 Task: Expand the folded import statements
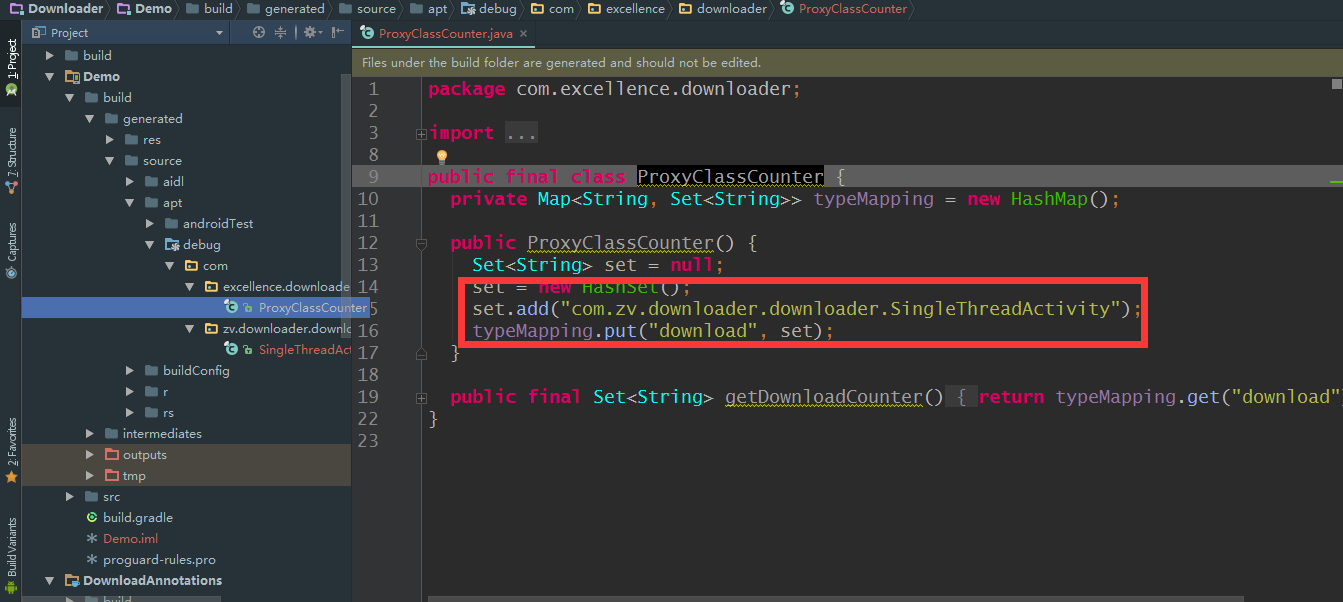tap(421, 133)
